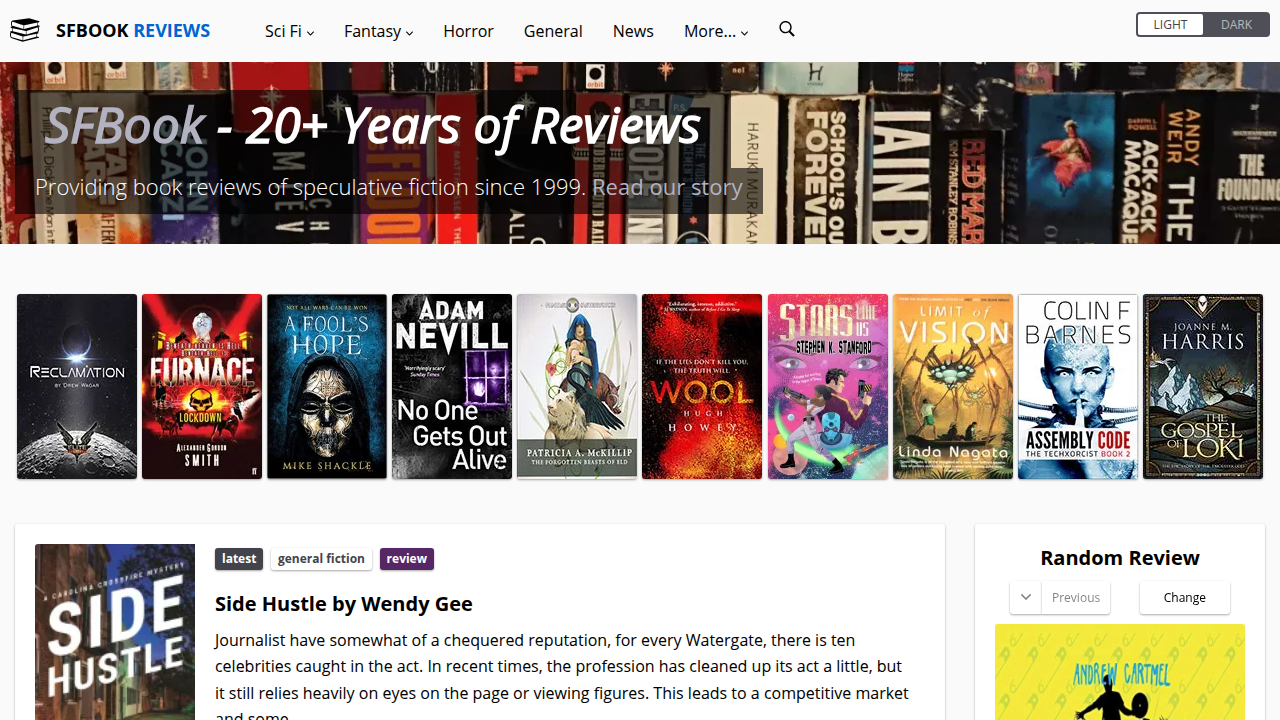Open the General section
Image resolution: width=1280 pixels, height=720 pixels.
point(553,31)
